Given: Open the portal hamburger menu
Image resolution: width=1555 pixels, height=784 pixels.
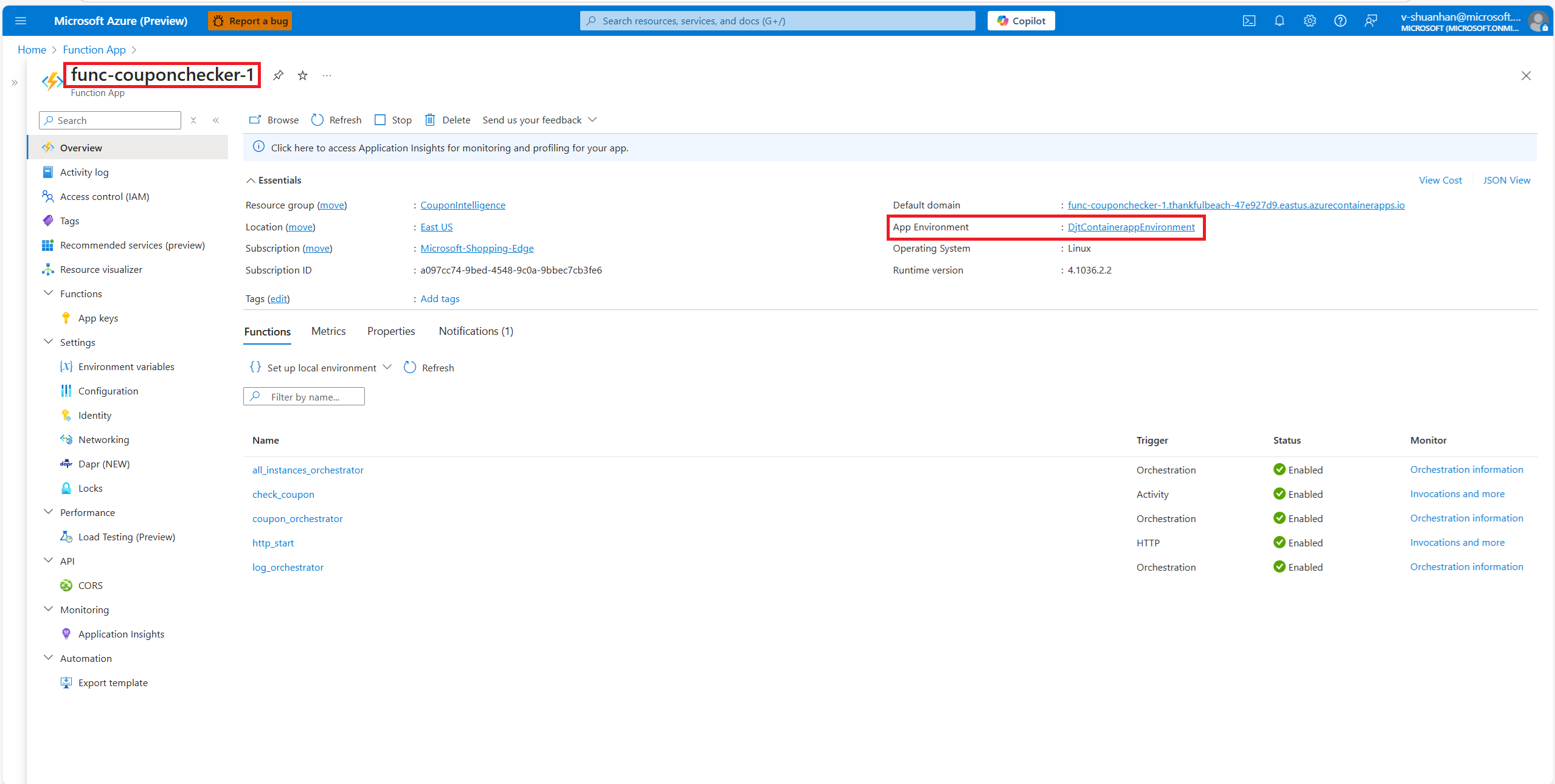Looking at the screenshot, I should pyautogui.click(x=21, y=21).
